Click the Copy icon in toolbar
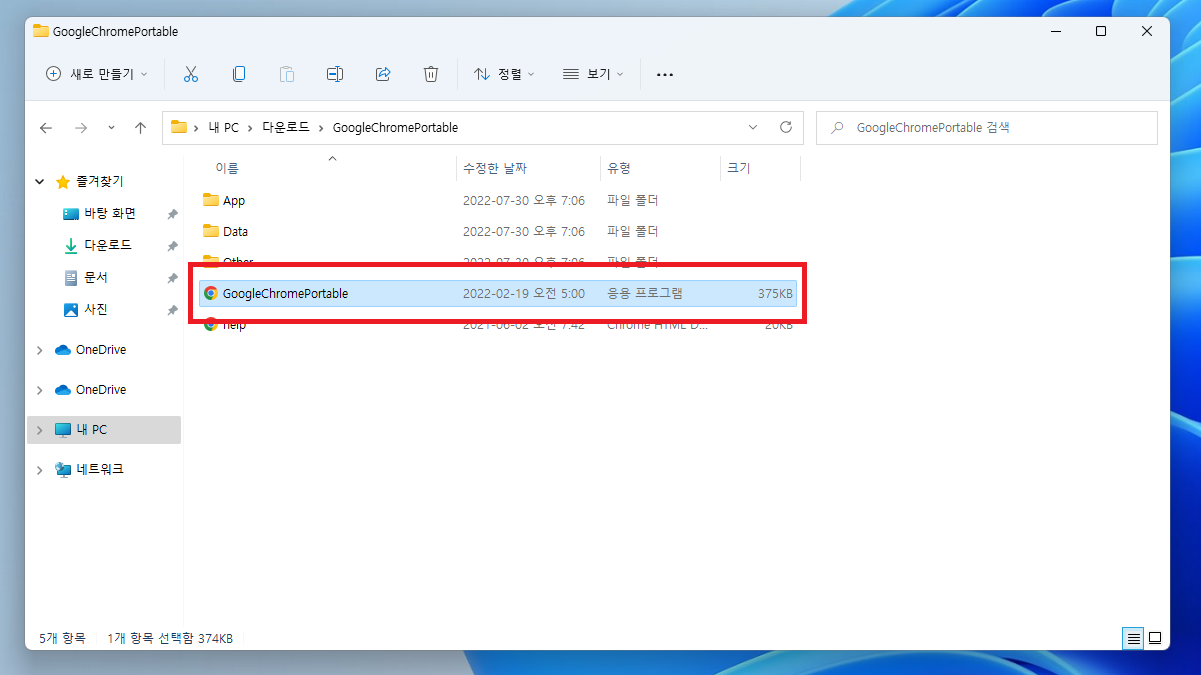1201x675 pixels. [239, 74]
